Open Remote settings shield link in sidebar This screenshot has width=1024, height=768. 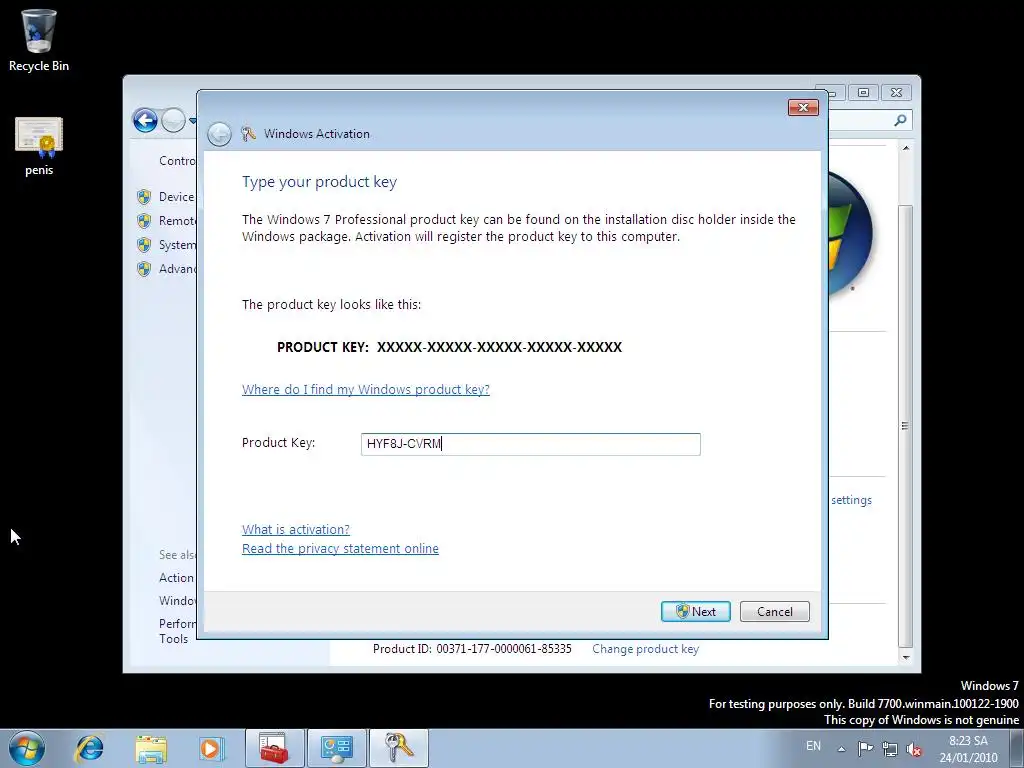[166, 221]
